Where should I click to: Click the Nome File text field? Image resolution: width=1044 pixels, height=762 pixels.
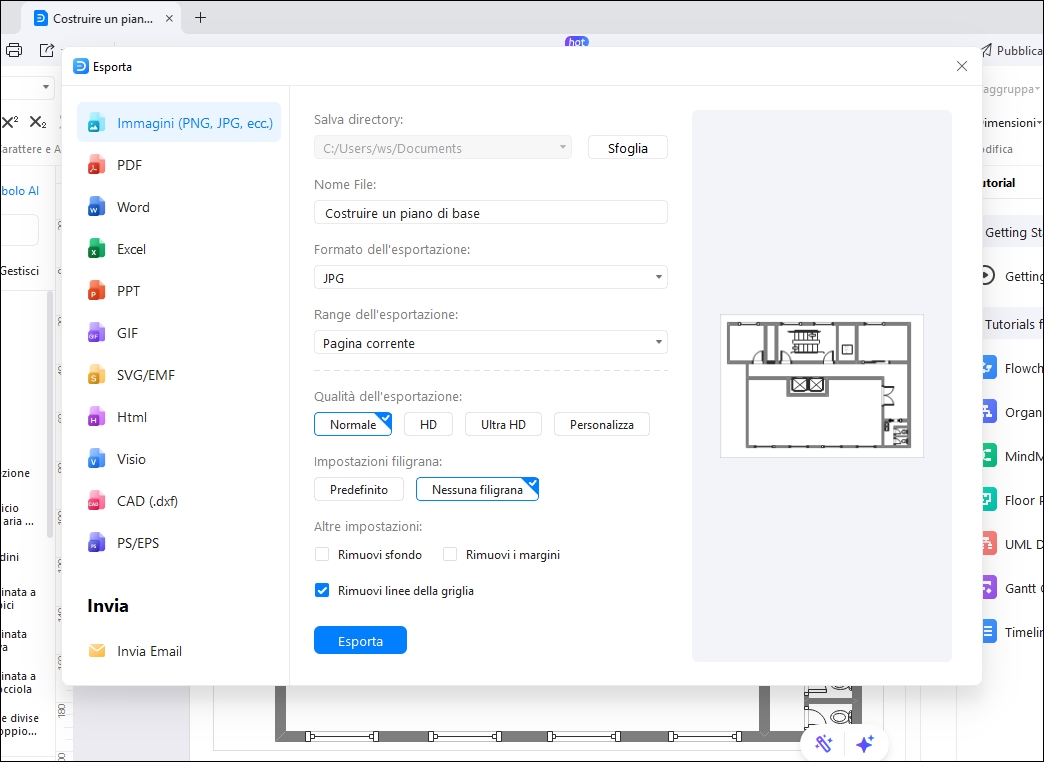click(x=490, y=213)
